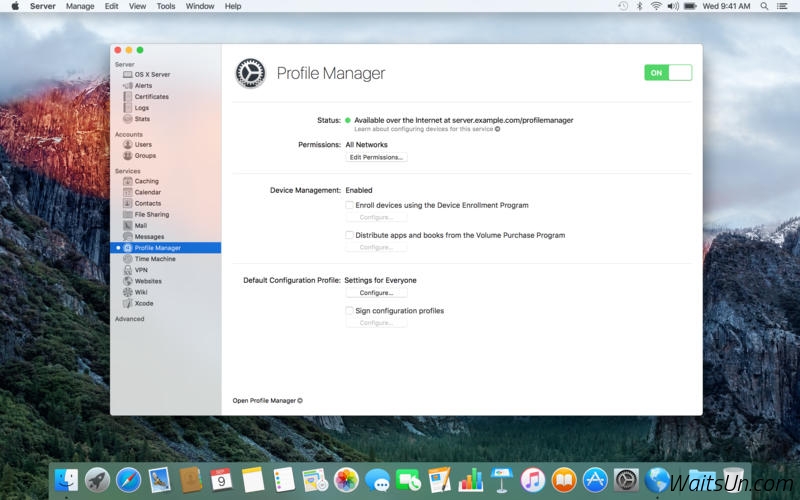
Task: Open Certificates in the sidebar
Action: [x=146, y=96]
